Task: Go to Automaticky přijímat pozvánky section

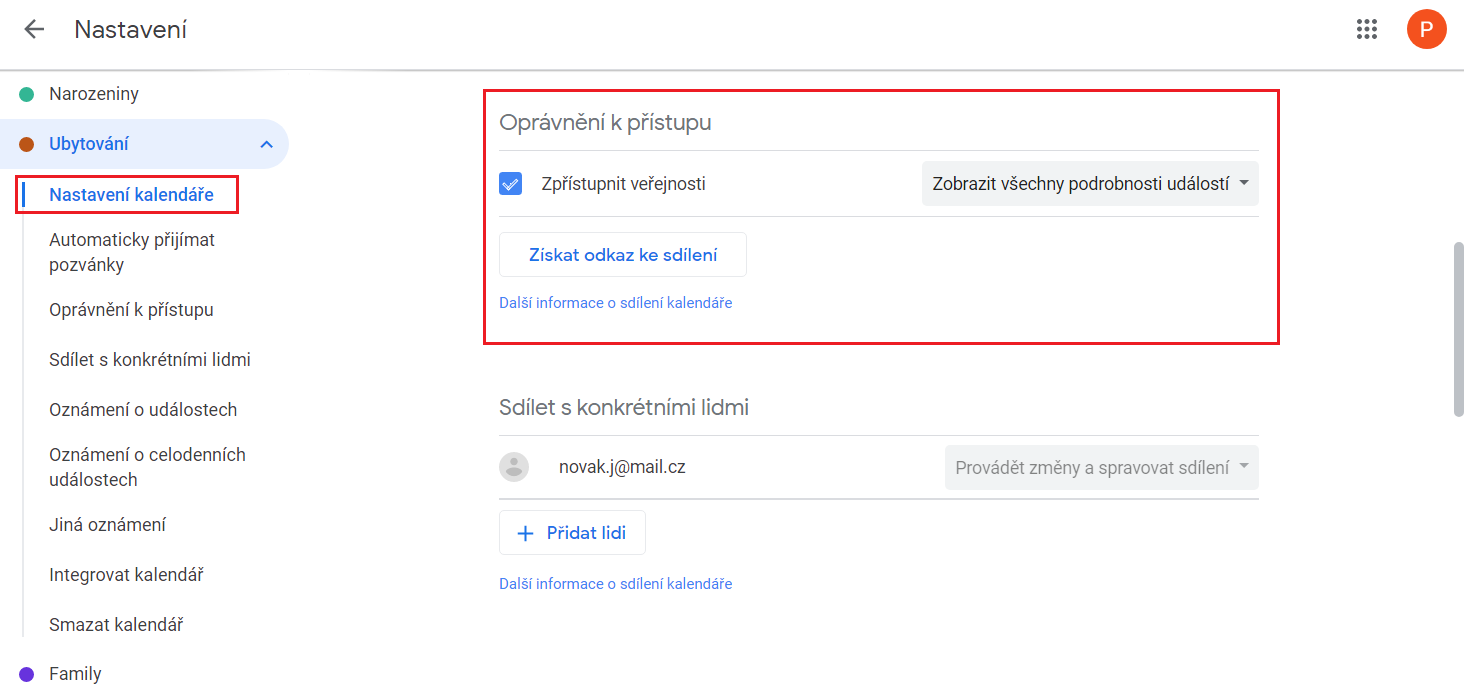Action: (x=131, y=252)
